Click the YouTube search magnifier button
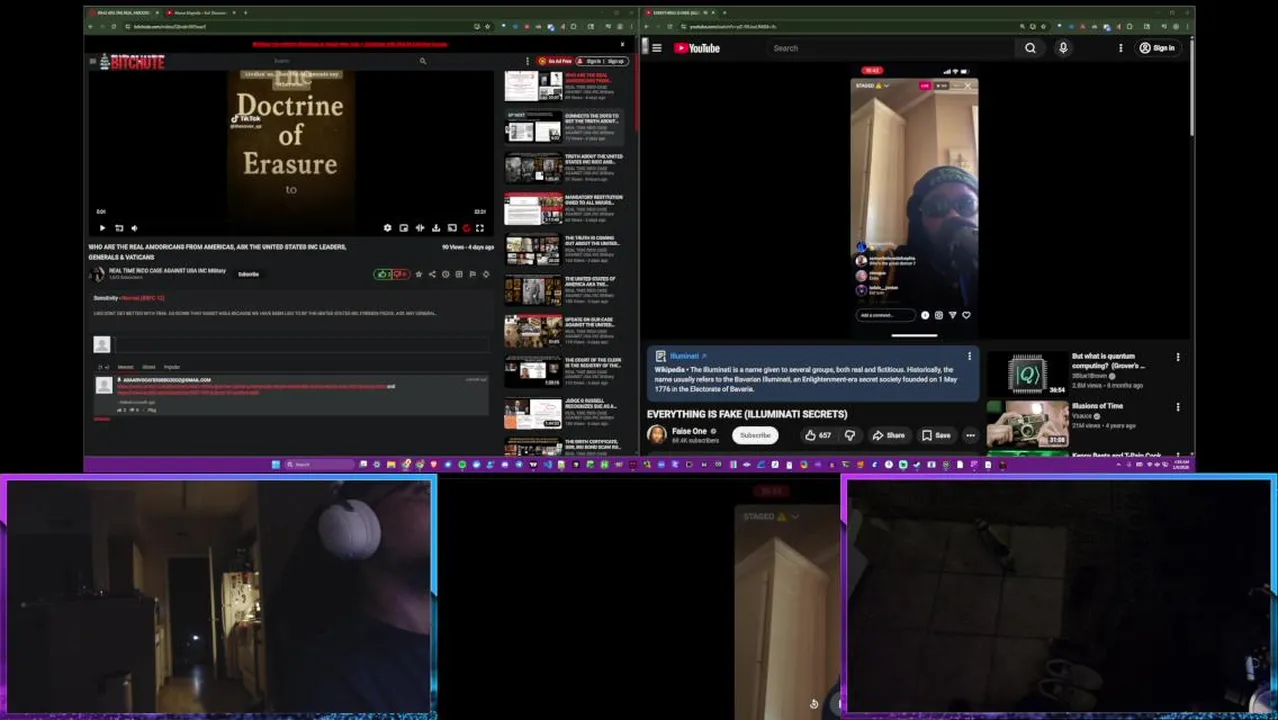1278x720 pixels. pos(1030,48)
